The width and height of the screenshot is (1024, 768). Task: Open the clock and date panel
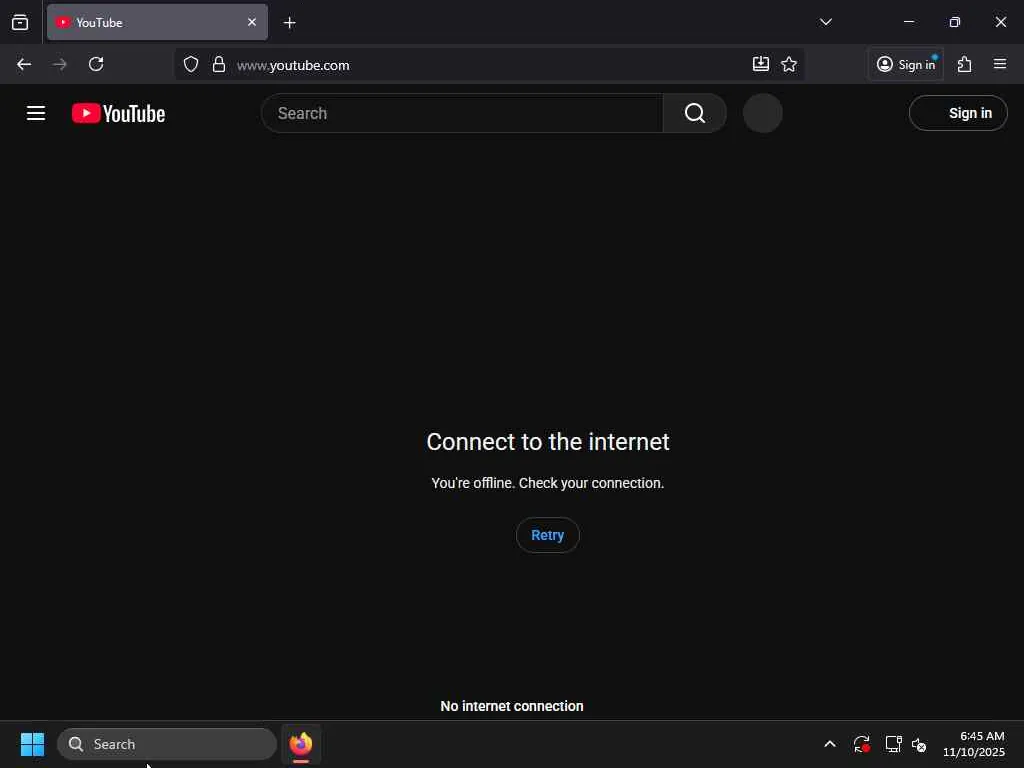(x=974, y=744)
